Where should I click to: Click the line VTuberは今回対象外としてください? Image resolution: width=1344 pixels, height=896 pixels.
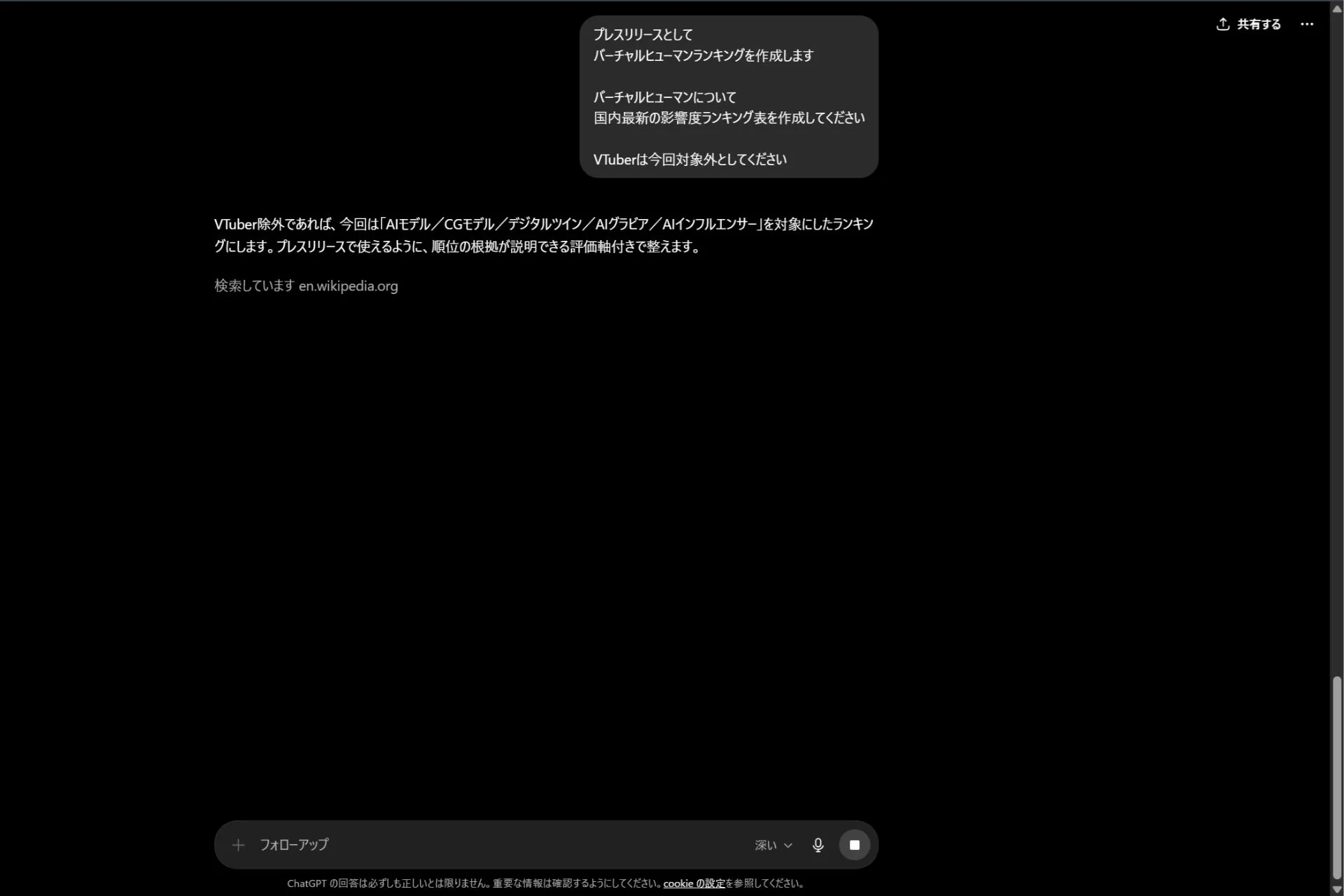[x=689, y=160]
